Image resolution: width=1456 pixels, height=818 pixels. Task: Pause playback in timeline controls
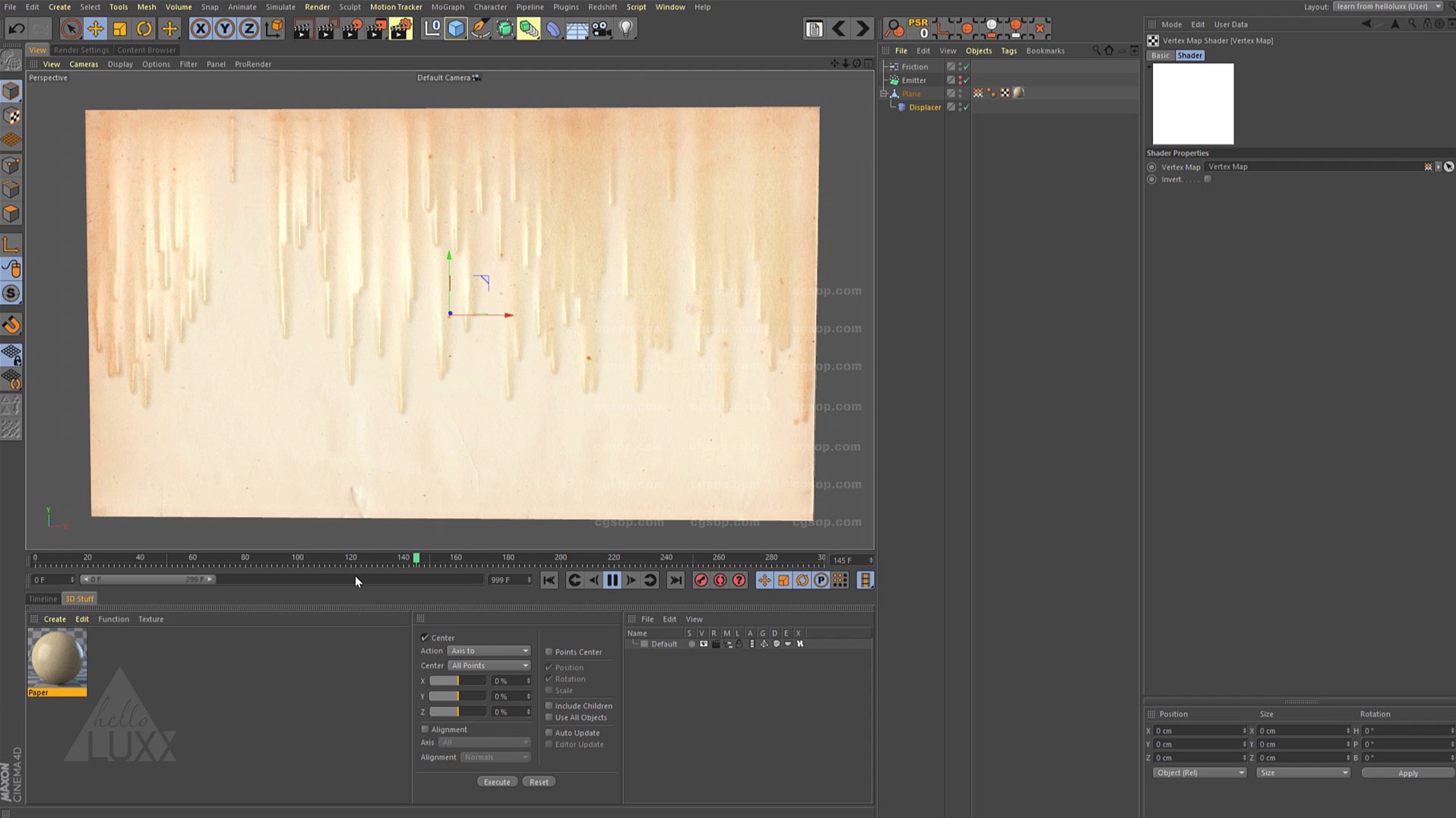pyautogui.click(x=612, y=581)
